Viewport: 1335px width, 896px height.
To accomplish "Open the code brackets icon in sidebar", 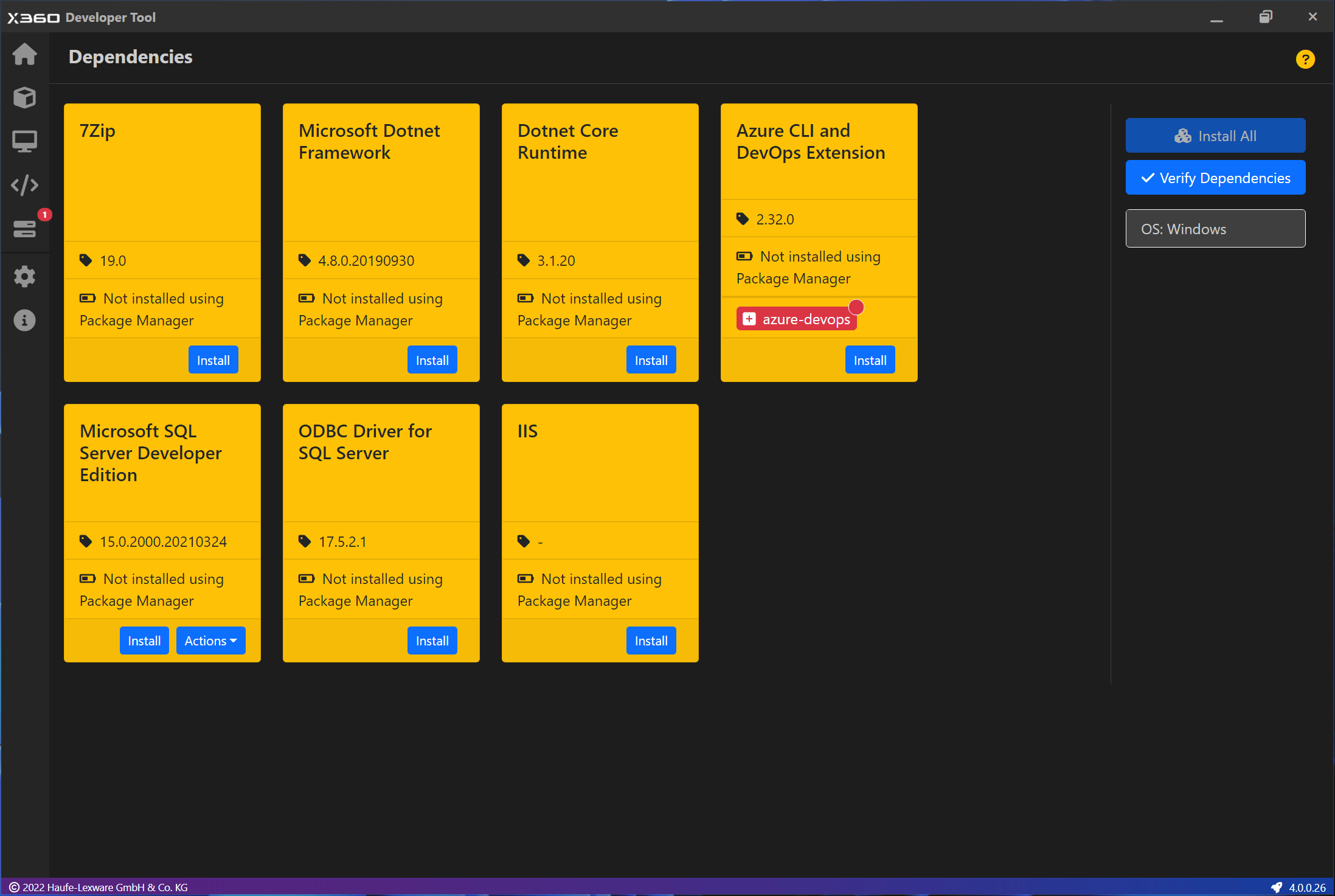I will (x=24, y=185).
